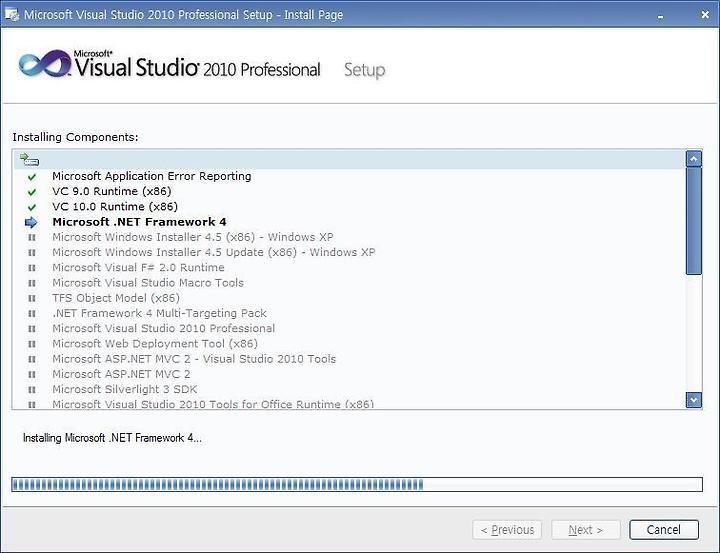
Task: Click the window title text Install Page
Action: tap(314, 15)
